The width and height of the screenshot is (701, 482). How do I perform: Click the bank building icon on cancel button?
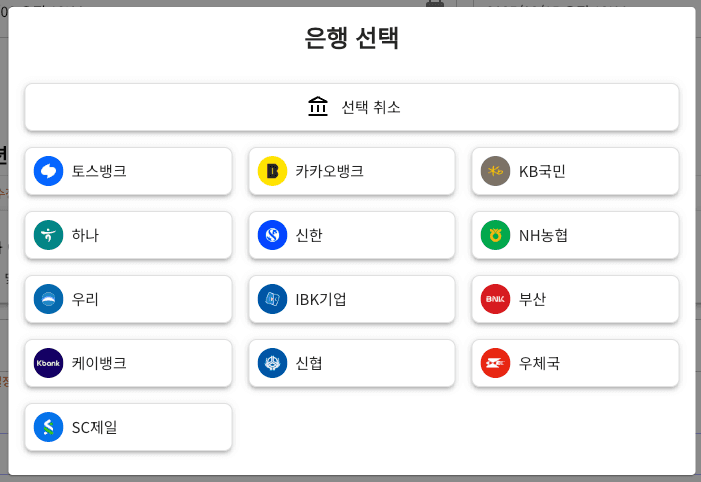[318, 106]
